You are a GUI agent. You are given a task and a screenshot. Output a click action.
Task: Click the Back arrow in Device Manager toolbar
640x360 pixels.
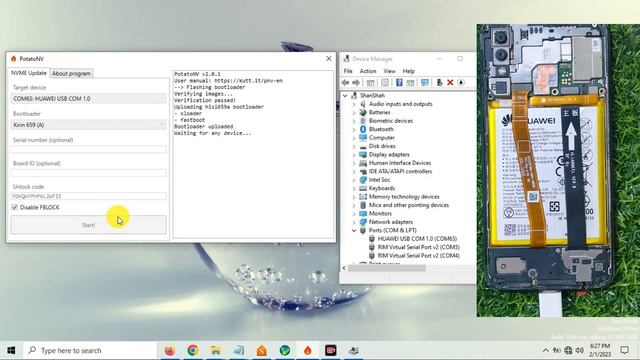pos(345,83)
